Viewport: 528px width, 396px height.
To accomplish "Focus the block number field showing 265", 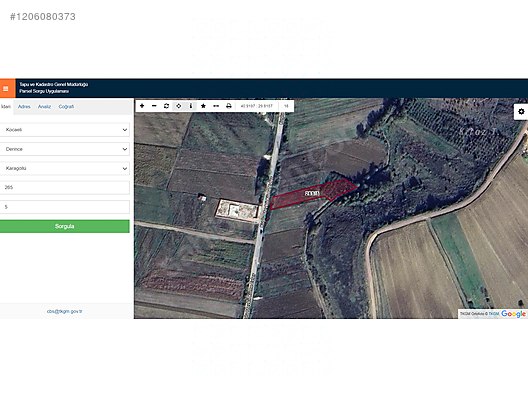I will click(64, 188).
